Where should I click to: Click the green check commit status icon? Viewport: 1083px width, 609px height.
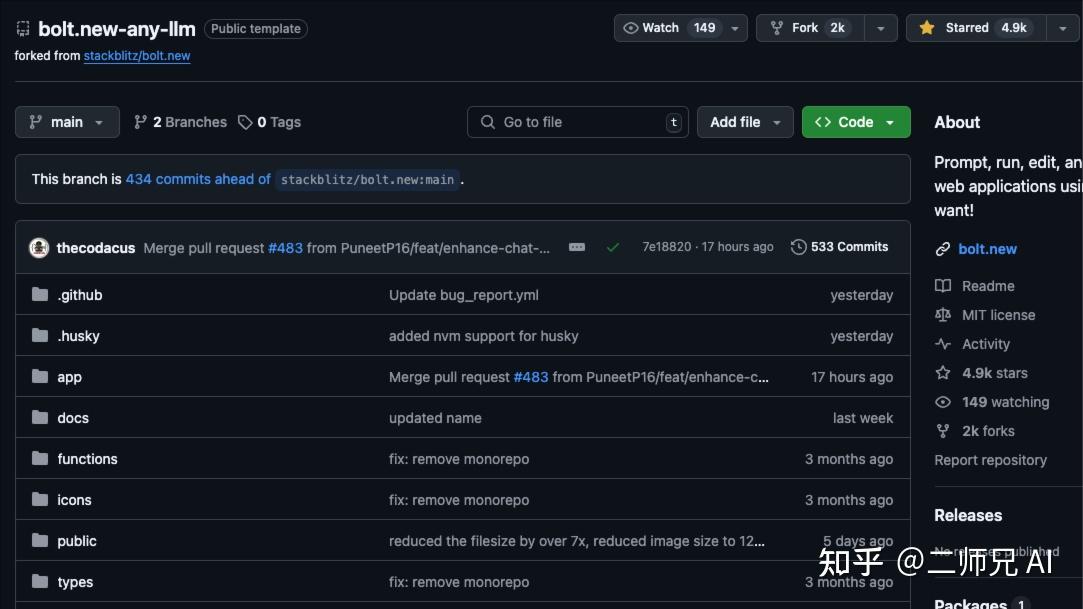(x=613, y=247)
